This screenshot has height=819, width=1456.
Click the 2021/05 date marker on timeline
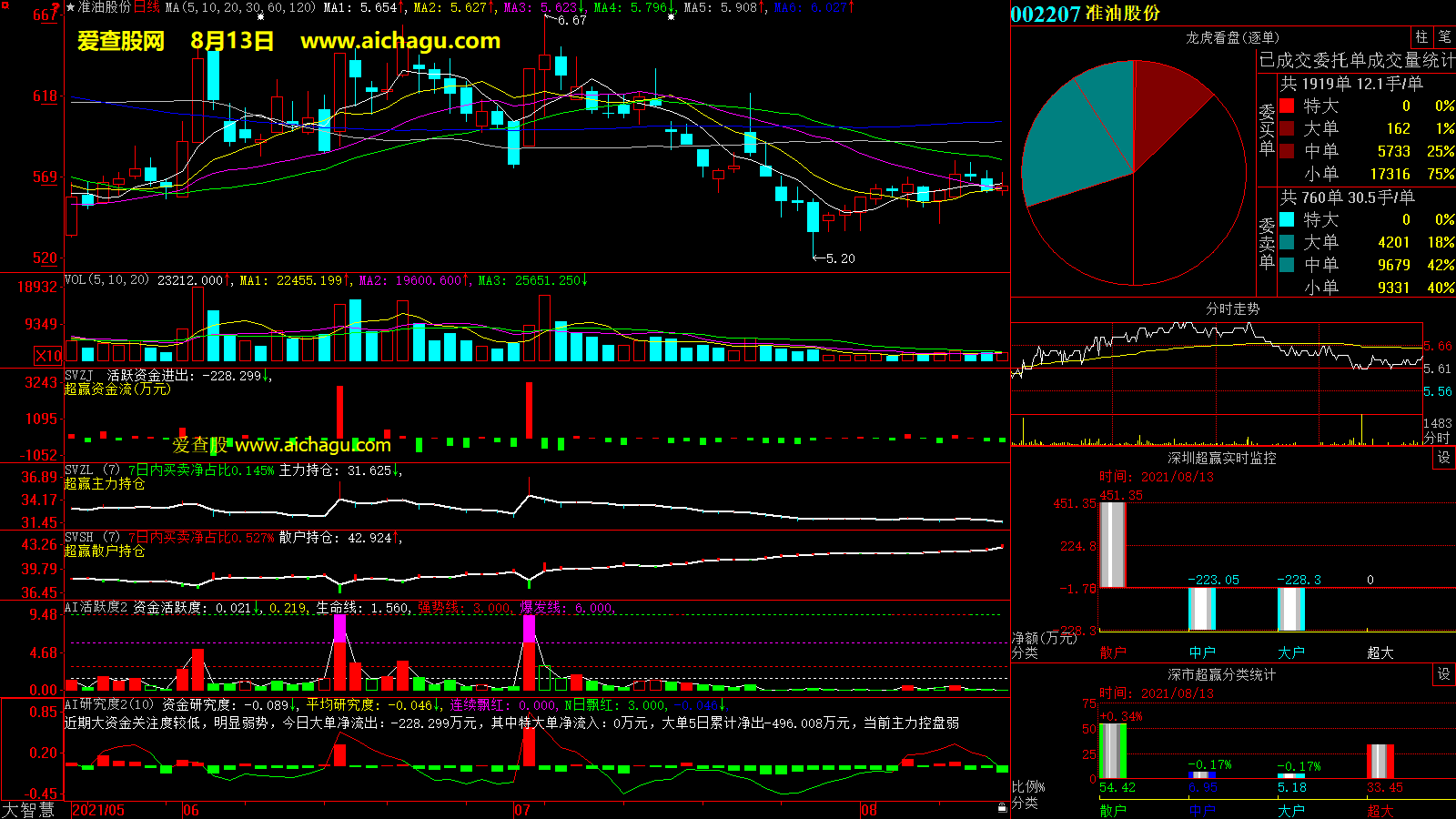[98, 810]
